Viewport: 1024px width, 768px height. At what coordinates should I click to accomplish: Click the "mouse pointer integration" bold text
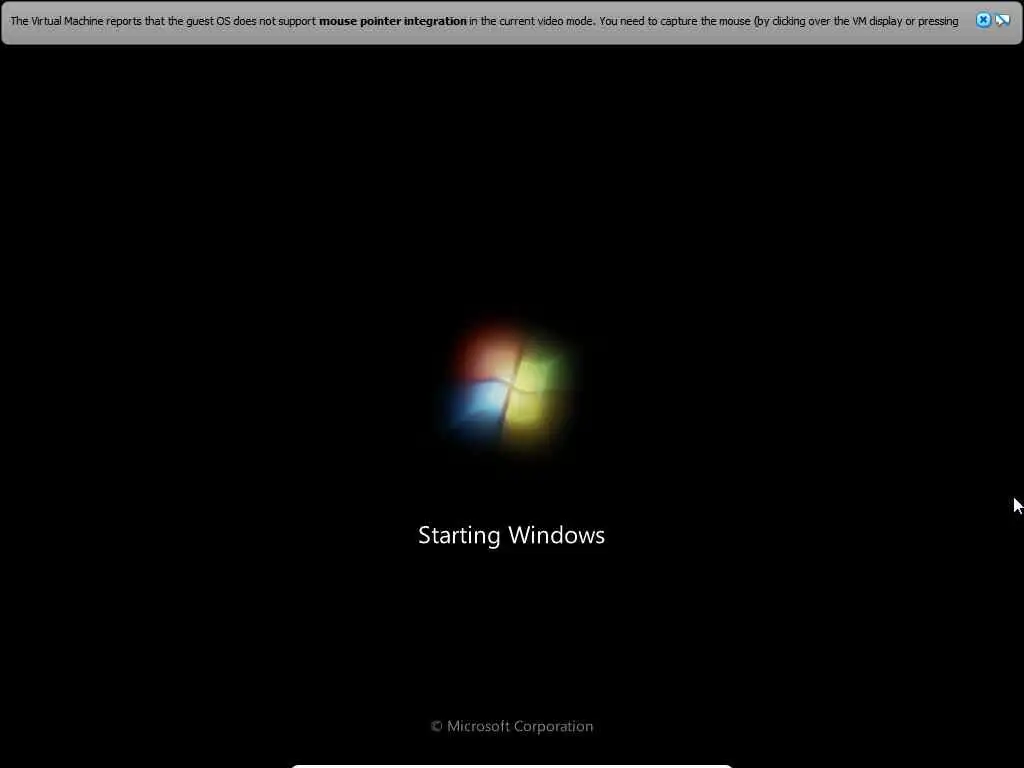[x=392, y=21]
